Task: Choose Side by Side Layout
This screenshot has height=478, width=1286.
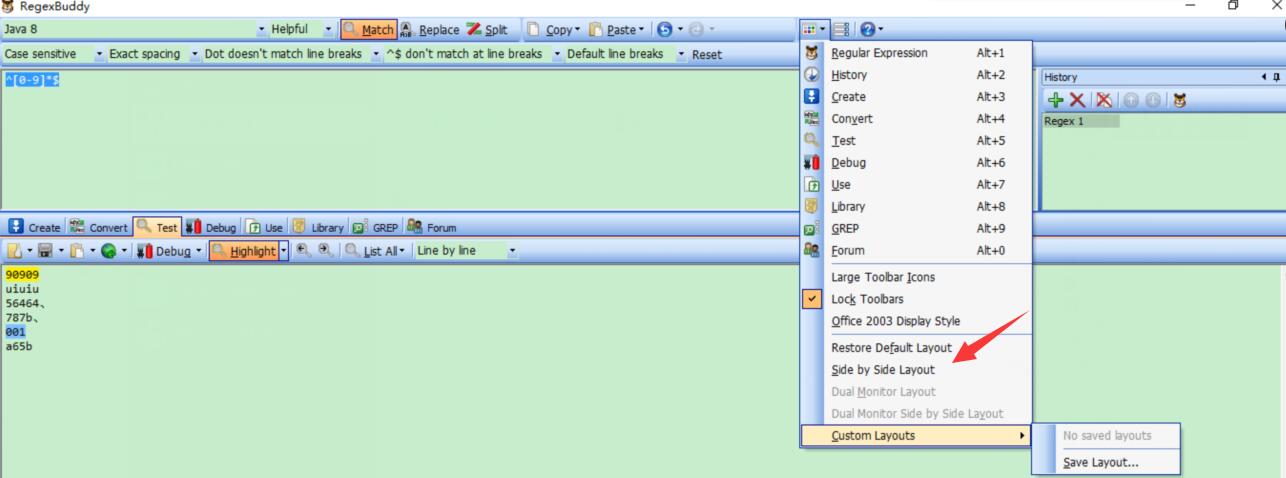Action: tap(915, 370)
